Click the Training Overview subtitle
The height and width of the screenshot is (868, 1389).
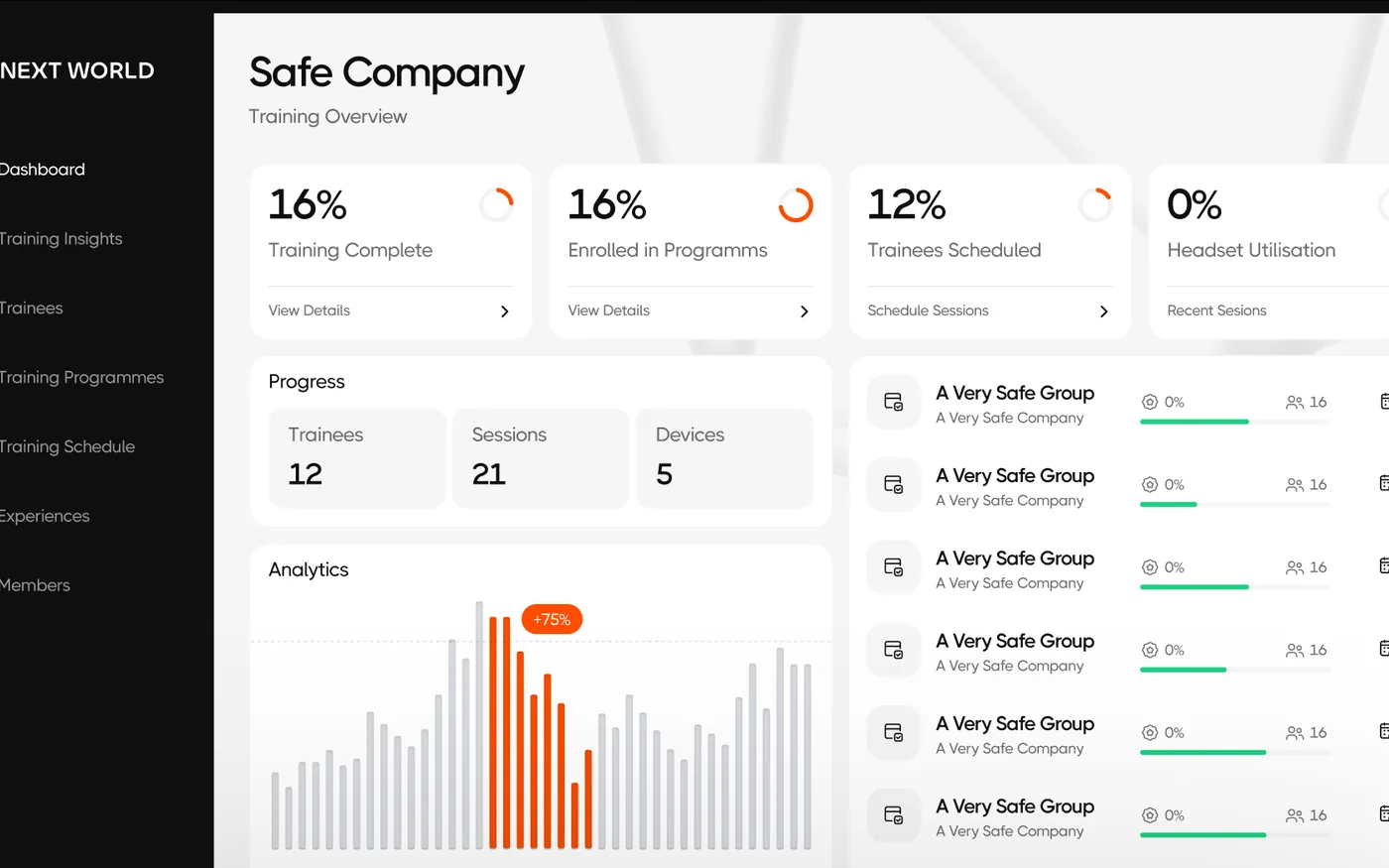[x=328, y=117]
